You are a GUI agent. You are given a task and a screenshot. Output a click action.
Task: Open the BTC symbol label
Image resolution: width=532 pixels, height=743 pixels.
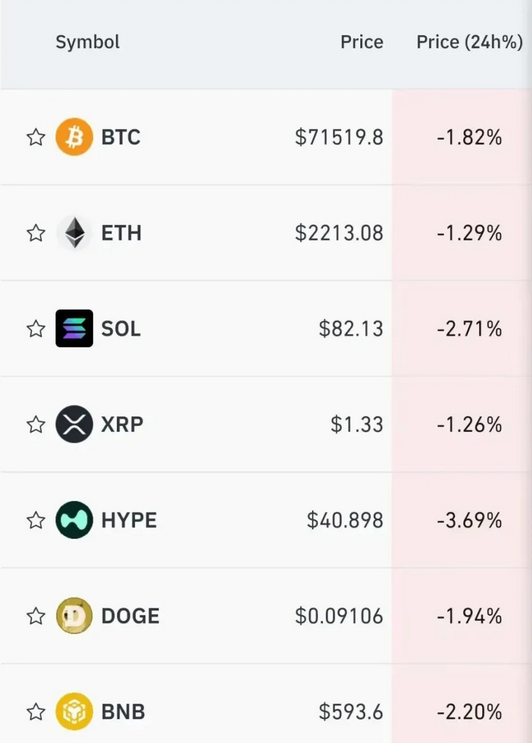(121, 137)
